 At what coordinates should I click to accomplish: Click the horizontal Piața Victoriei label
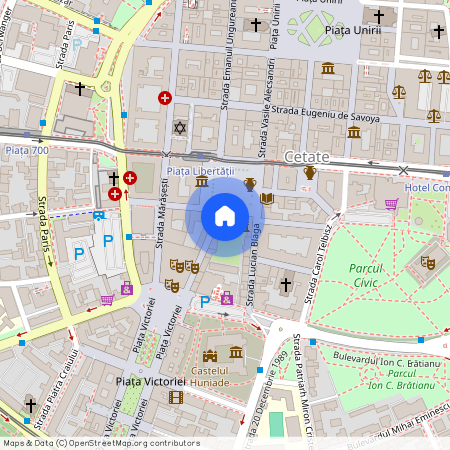tap(151, 381)
